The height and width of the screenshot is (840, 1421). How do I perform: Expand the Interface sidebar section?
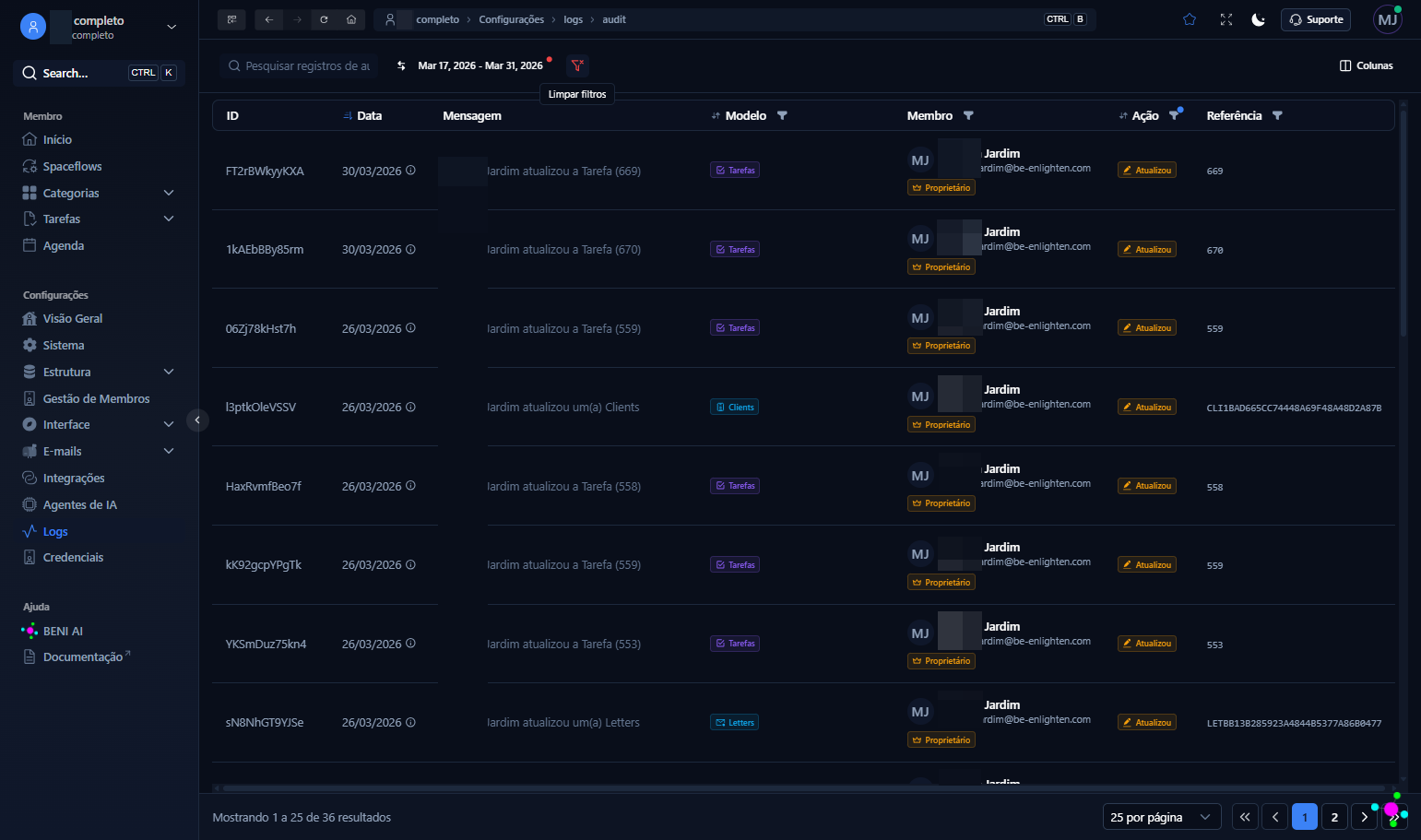point(99,424)
